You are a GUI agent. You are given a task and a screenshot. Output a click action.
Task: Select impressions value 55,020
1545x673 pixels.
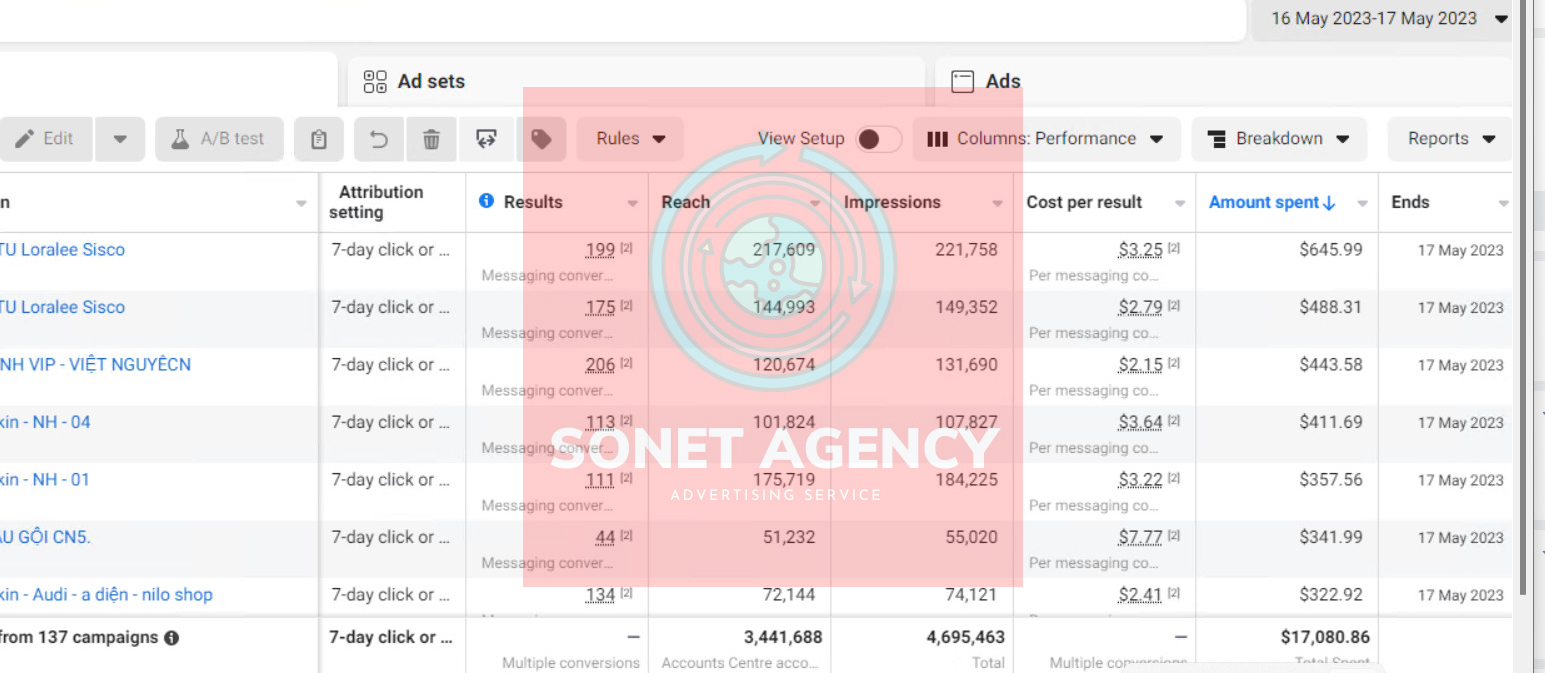pyautogui.click(x=972, y=537)
